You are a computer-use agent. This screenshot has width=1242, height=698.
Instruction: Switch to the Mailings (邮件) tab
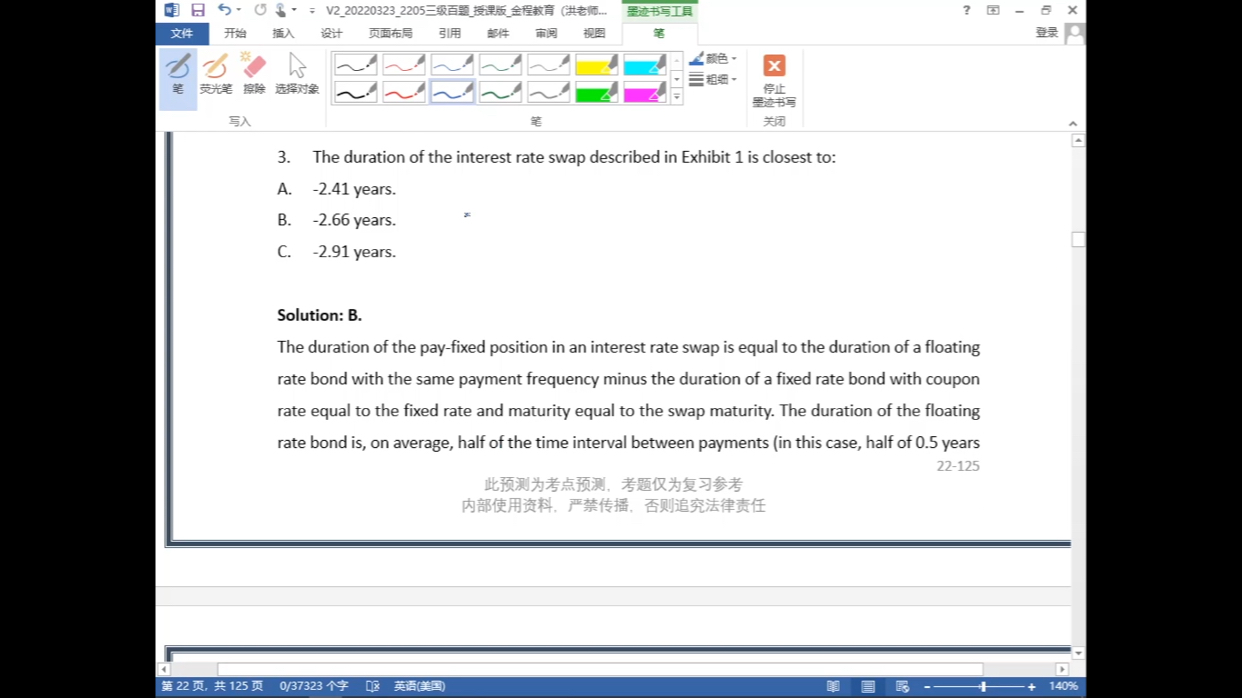click(498, 33)
